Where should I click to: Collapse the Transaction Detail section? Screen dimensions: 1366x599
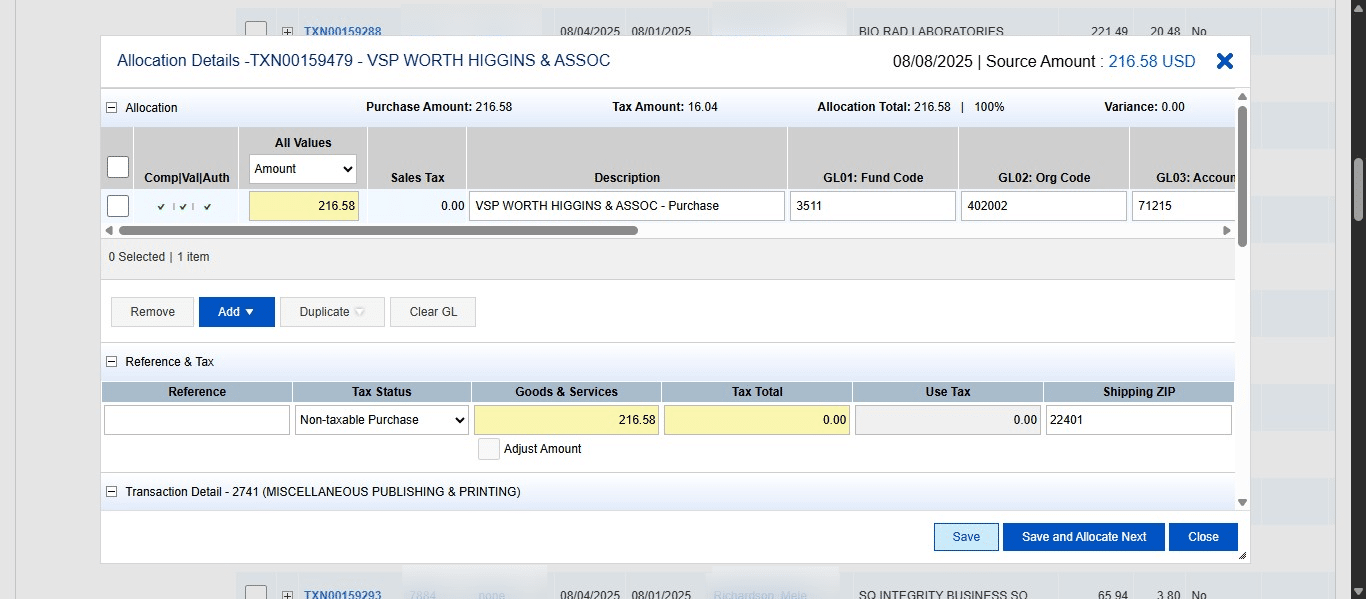pos(110,491)
